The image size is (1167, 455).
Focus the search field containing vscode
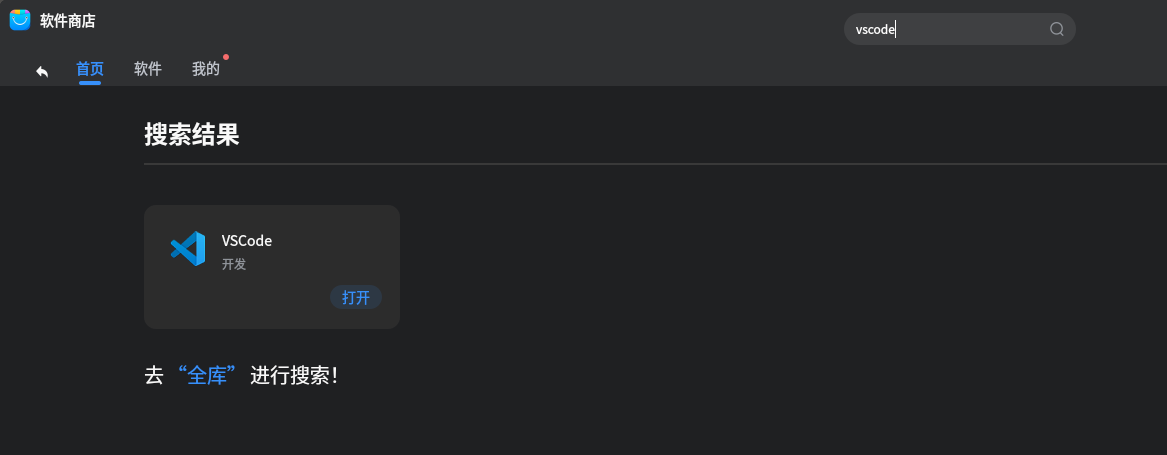(x=959, y=29)
